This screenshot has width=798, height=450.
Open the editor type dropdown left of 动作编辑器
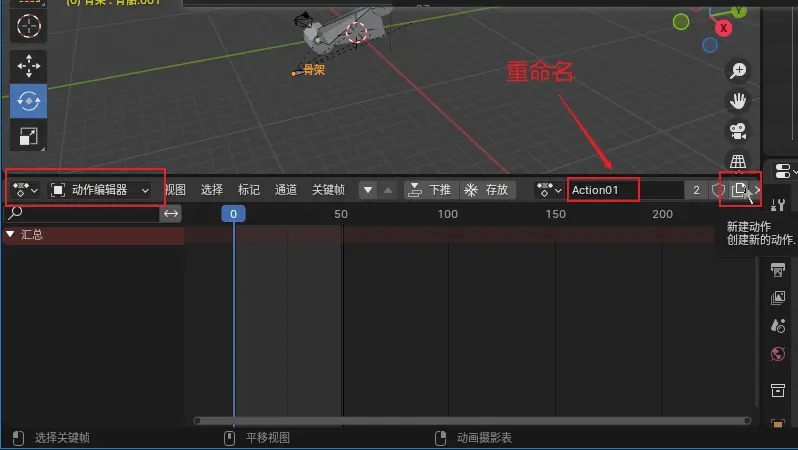(25, 190)
